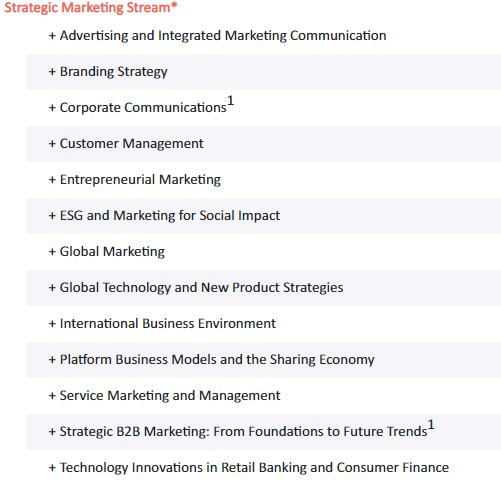Click footnote 1 after Future Trends
501x480 pixels.
coord(431,424)
